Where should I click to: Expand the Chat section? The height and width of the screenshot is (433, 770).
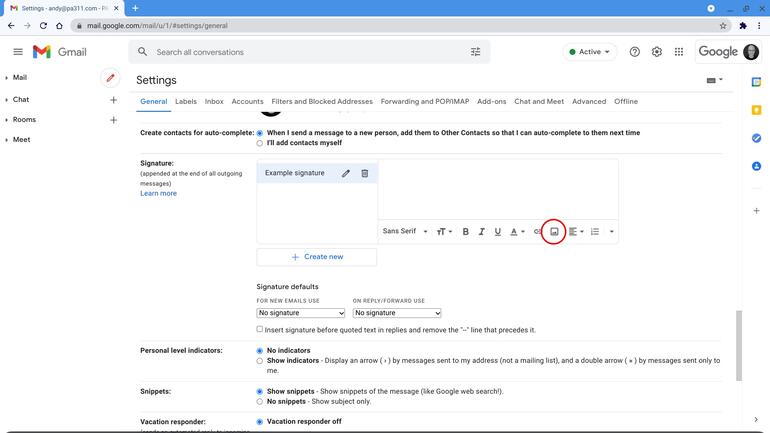[6, 100]
